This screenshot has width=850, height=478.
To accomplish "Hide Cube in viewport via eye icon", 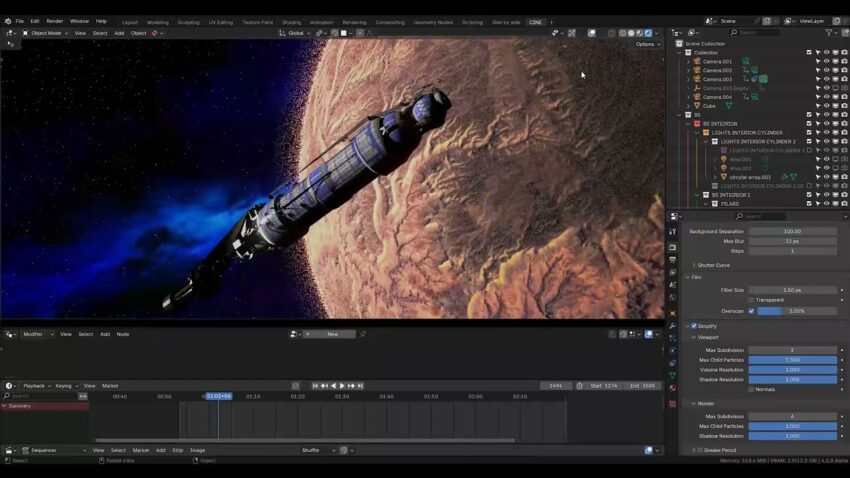I will 826,106.
